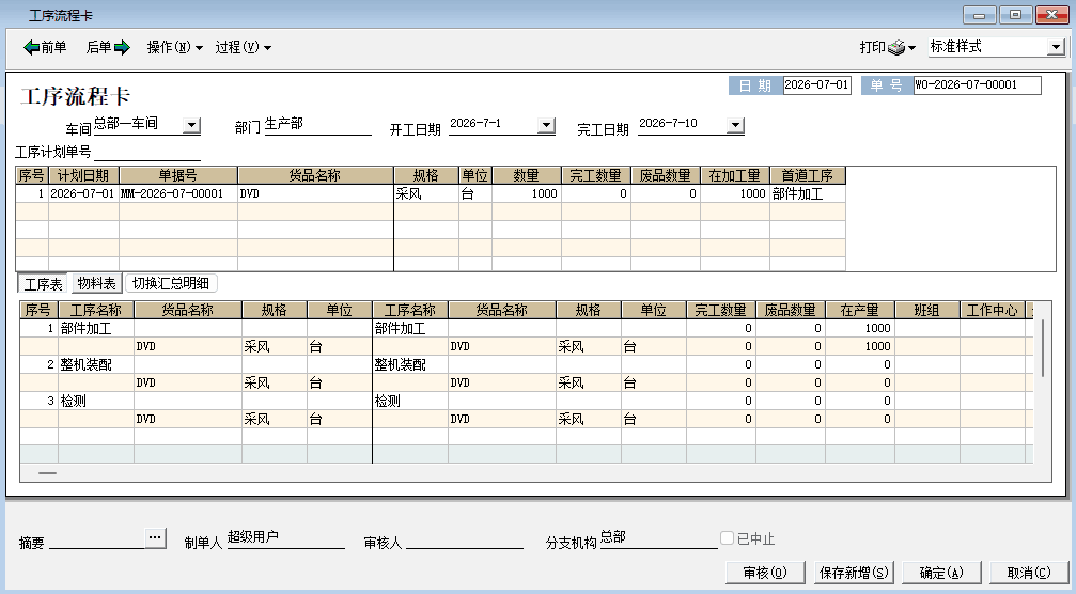Open the 完工日期 date picker dropdown
The image size is (1076, 594).
(x=735, y=125)
